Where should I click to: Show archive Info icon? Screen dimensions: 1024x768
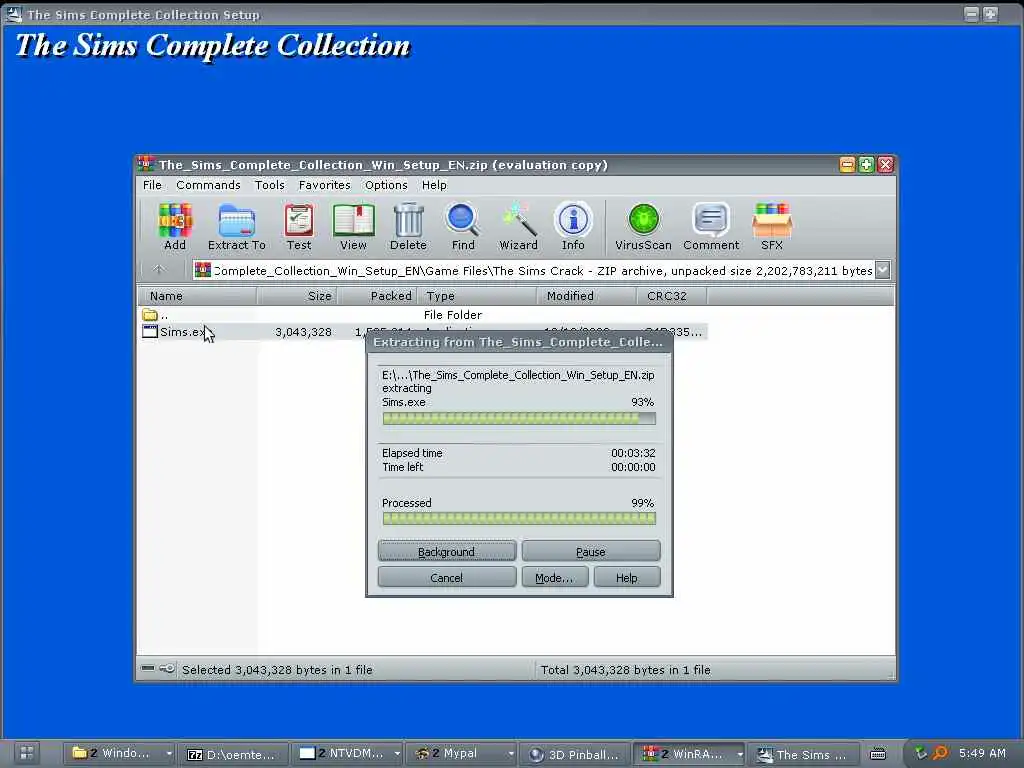pos(573,220)
